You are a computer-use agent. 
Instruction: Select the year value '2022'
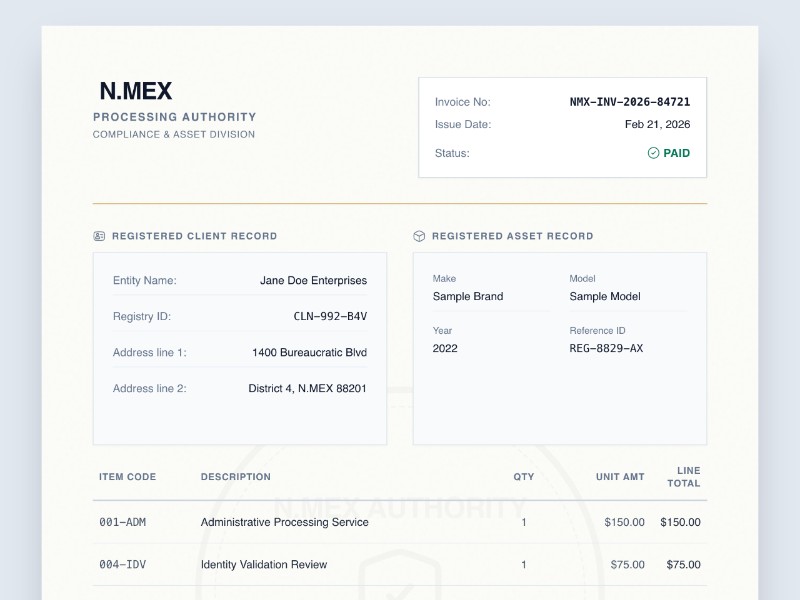pyautogui.click(x=445, y=348)
